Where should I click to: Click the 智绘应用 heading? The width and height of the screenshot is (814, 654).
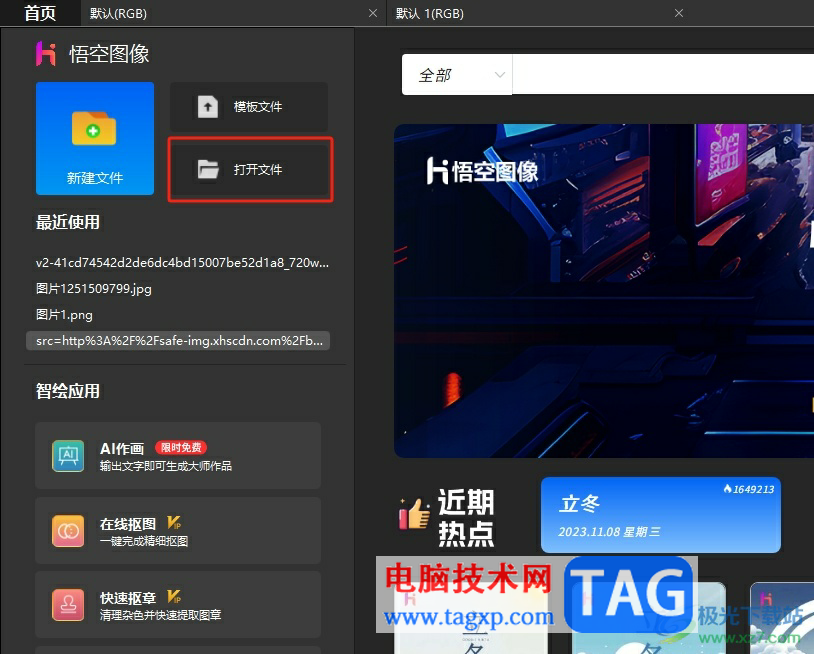coord(67,391)
